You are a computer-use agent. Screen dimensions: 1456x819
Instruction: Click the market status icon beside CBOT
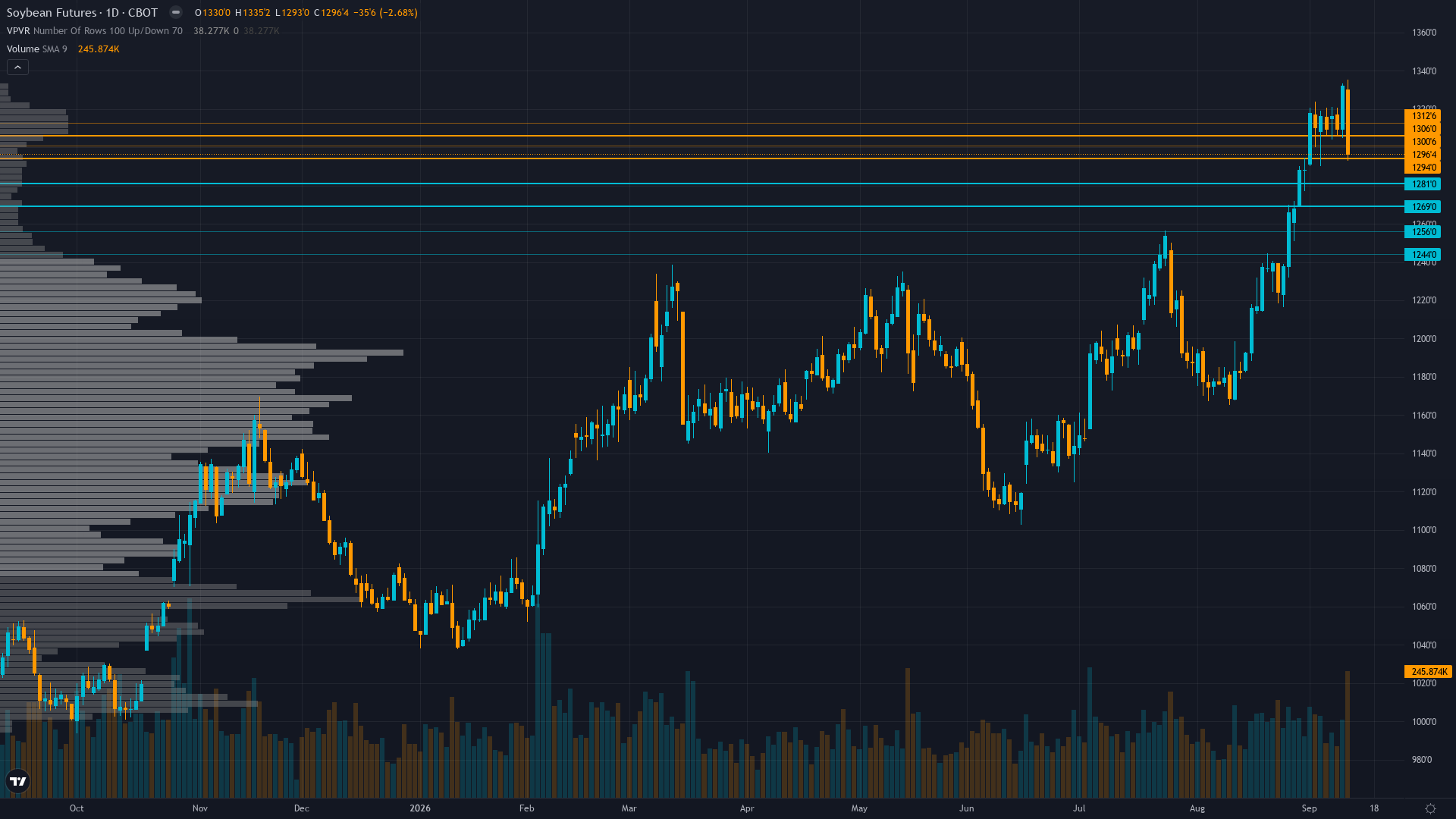tap(176, 12)
